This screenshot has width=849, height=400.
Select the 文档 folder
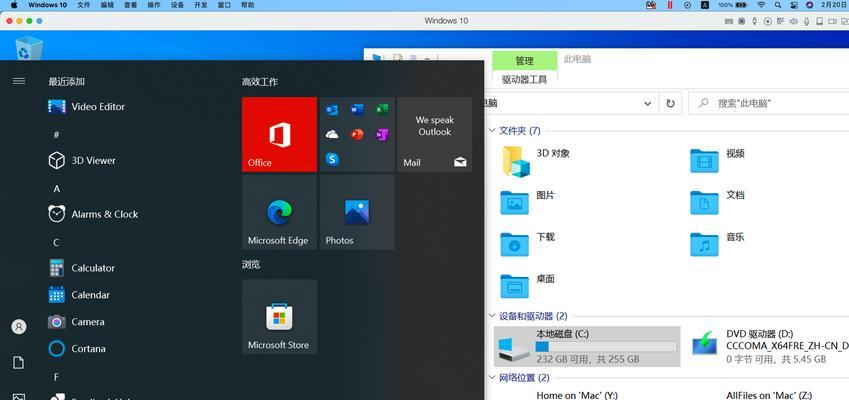pyautogui.click(x=718, y=202)
